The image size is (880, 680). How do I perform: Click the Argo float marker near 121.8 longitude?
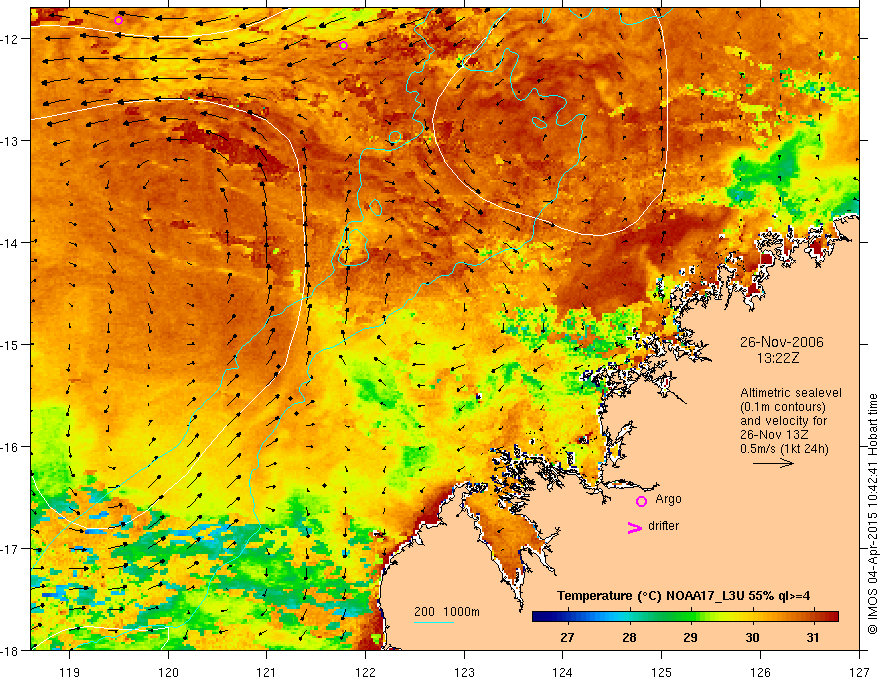pos(343,45)
